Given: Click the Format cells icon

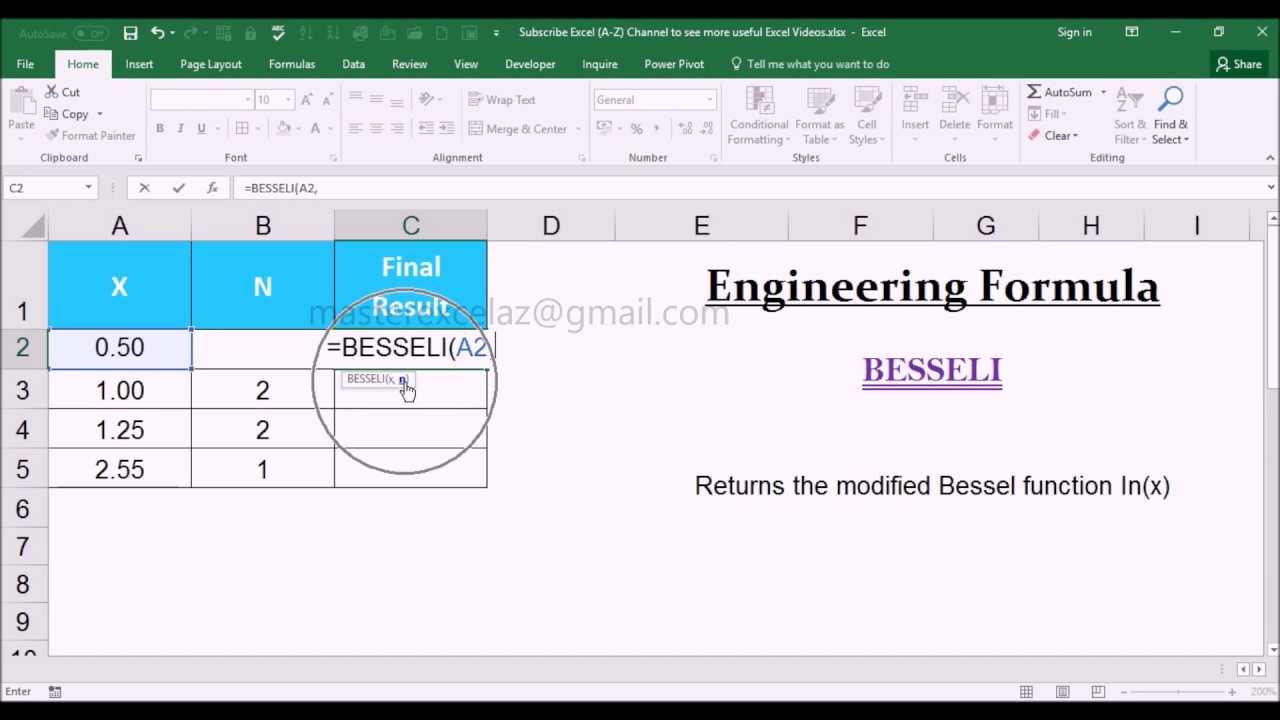Looking at the screenshot, I should click(x=994, y=102).
